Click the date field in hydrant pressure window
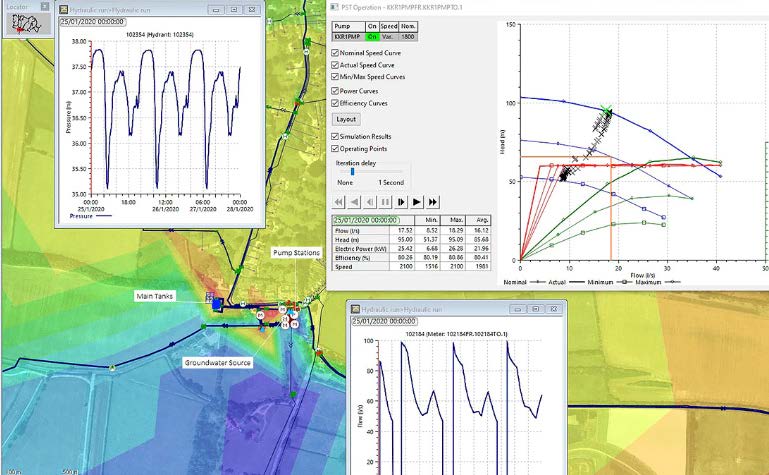 [92, 21]
